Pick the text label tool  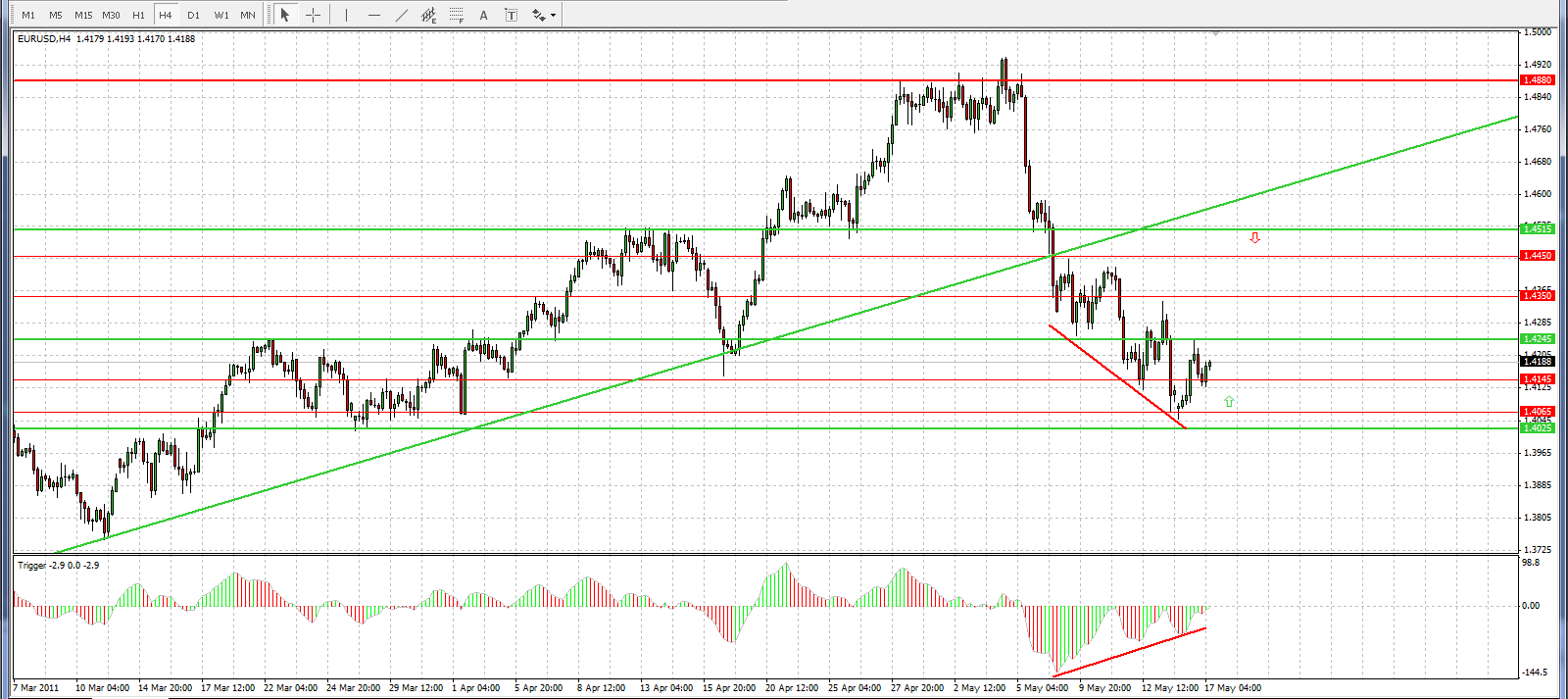point(512,15)
